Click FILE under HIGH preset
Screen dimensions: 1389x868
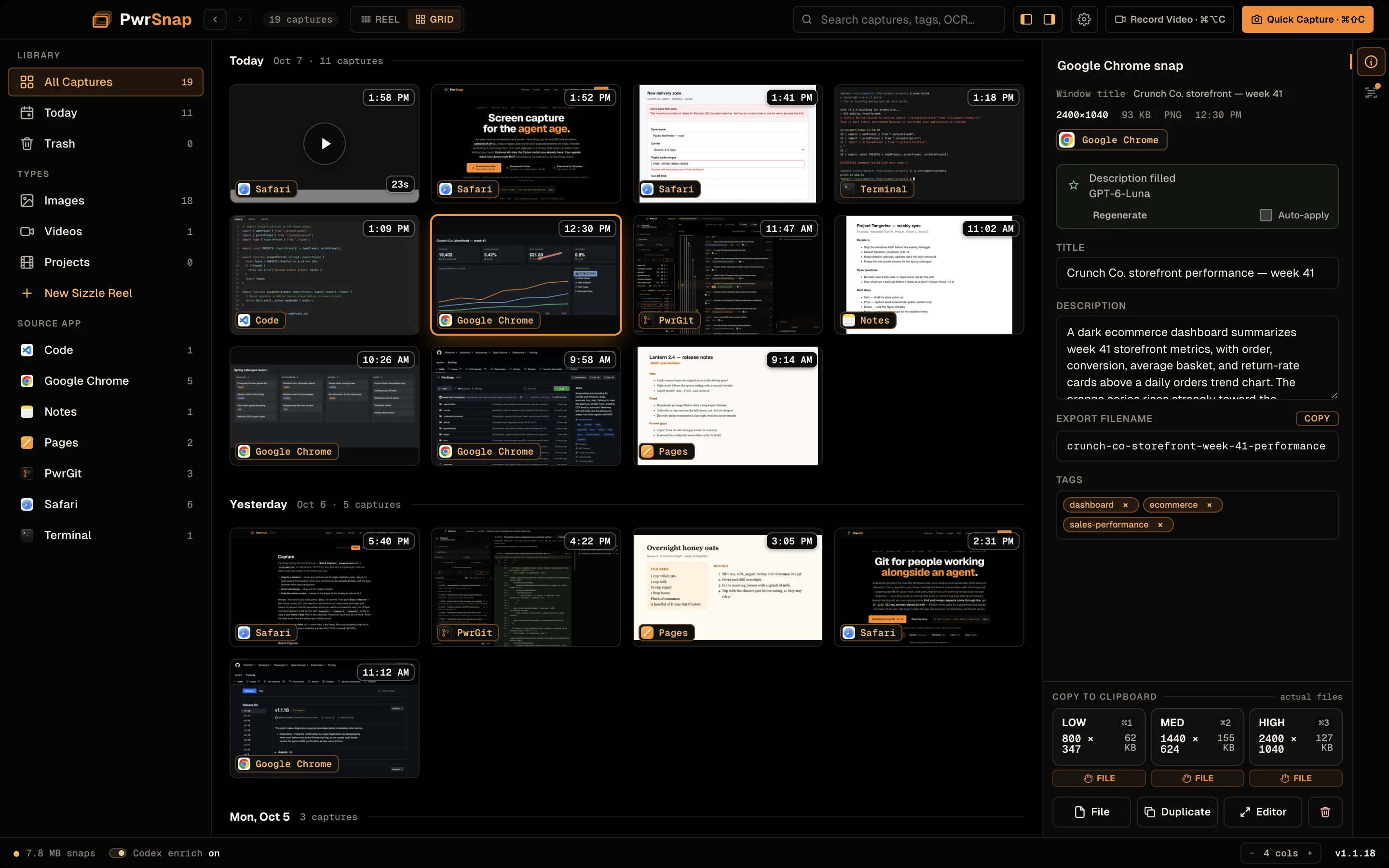click(x=1295, y=778)
